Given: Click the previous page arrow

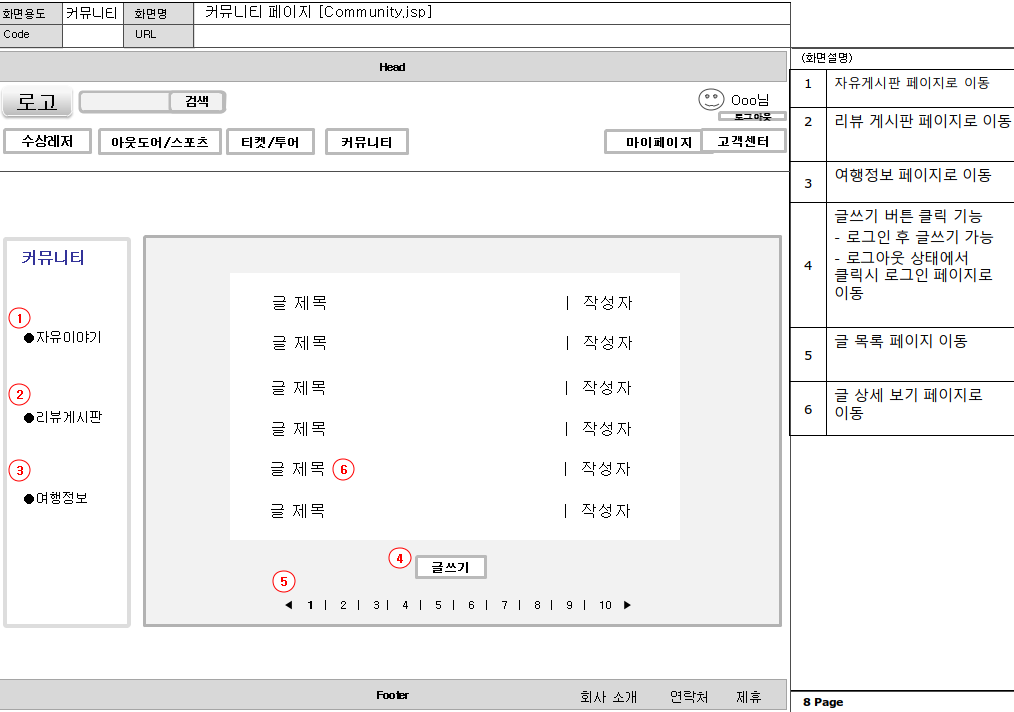Looking at the screenshot, I should pyautogui.click(x=288, y=605).
